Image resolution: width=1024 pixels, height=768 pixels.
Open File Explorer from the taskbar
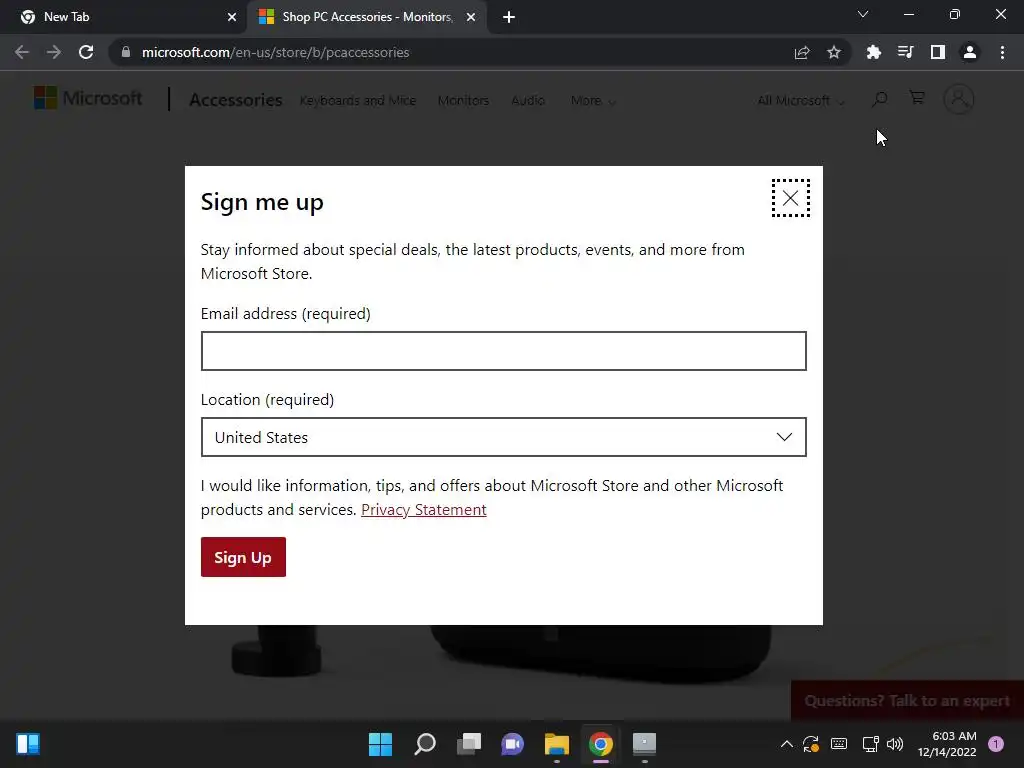point(556,744)
